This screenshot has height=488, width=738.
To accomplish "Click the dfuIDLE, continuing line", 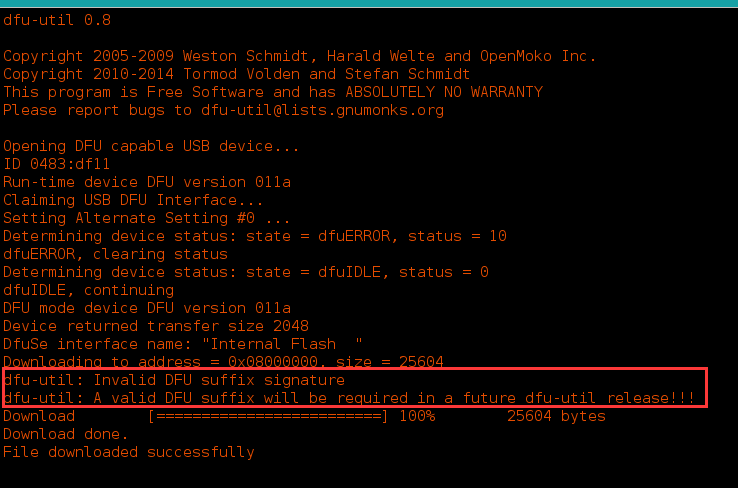I will coord(88,290).
